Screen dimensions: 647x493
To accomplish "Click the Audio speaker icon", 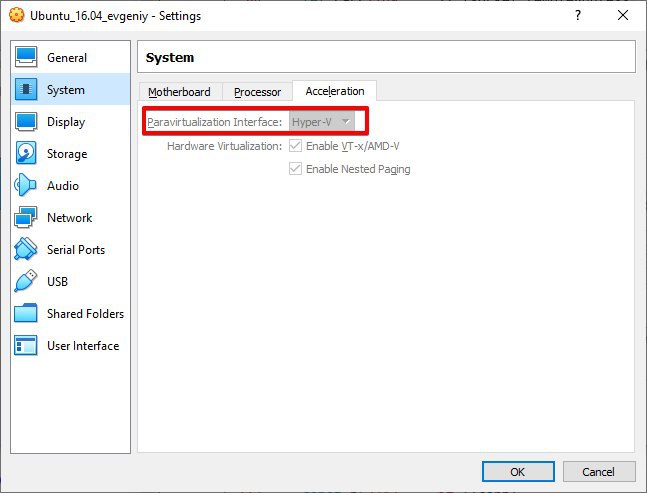I will [25, 185].
